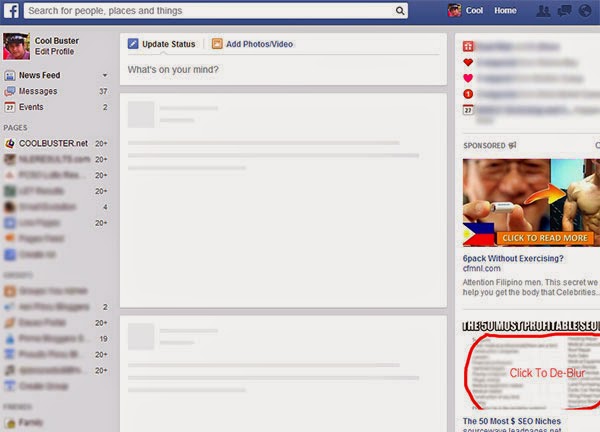Click the COOLBUSTER.net page icon
The image size is (600, 432).
(x=10, y=143)
